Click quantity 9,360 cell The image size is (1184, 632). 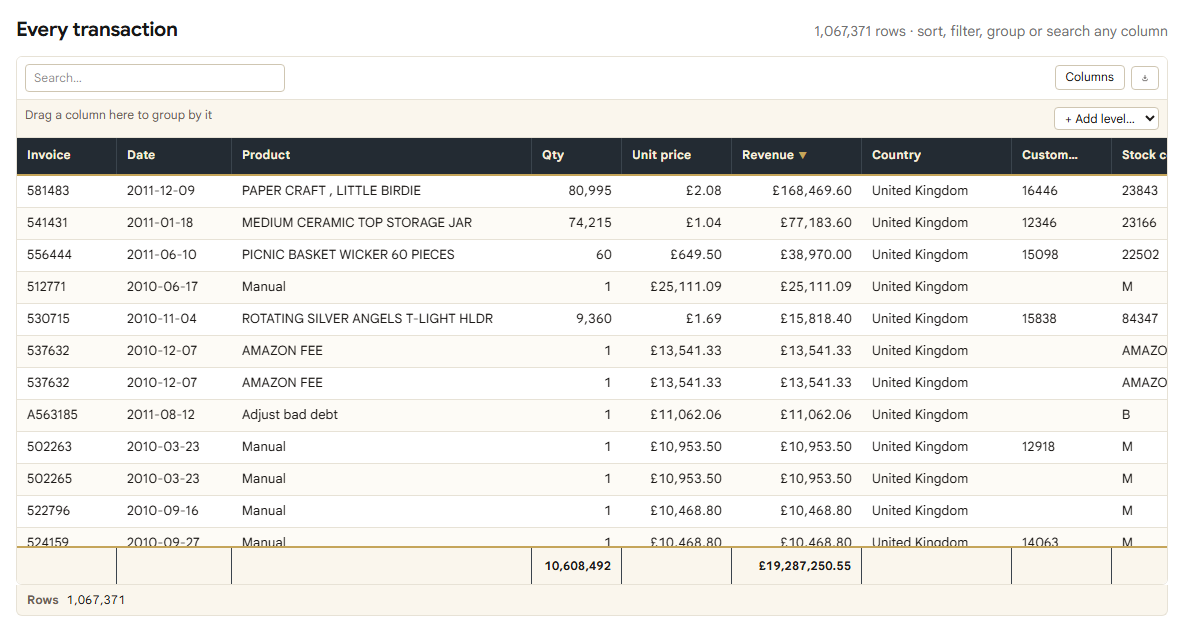(576, 319)
